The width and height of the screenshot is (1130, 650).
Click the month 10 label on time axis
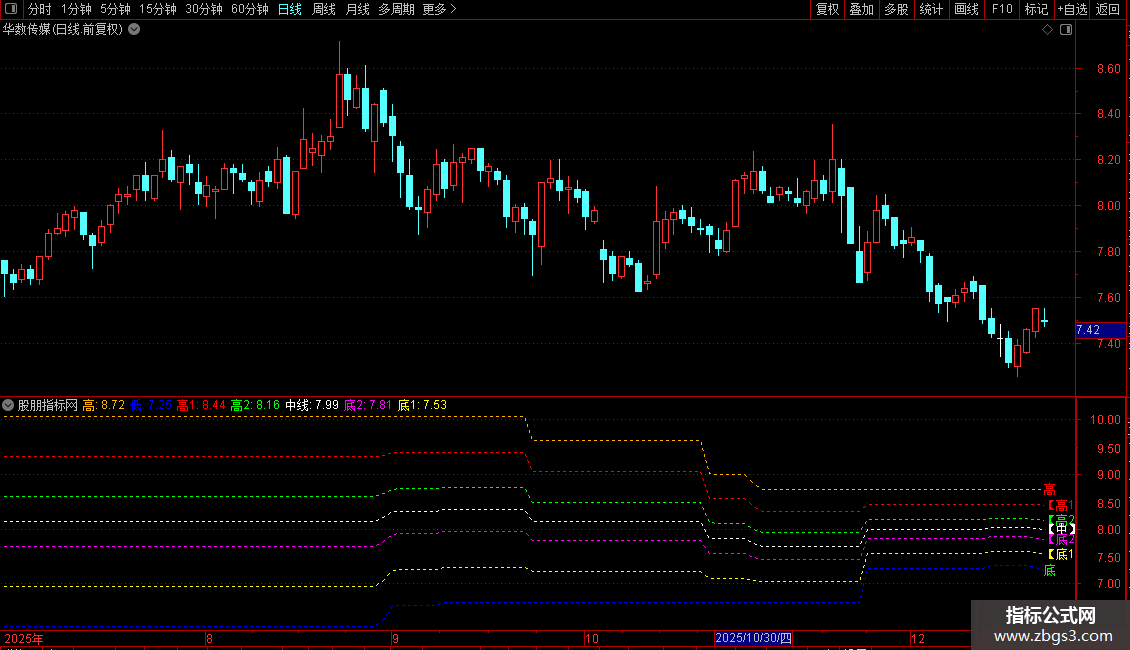592,638
